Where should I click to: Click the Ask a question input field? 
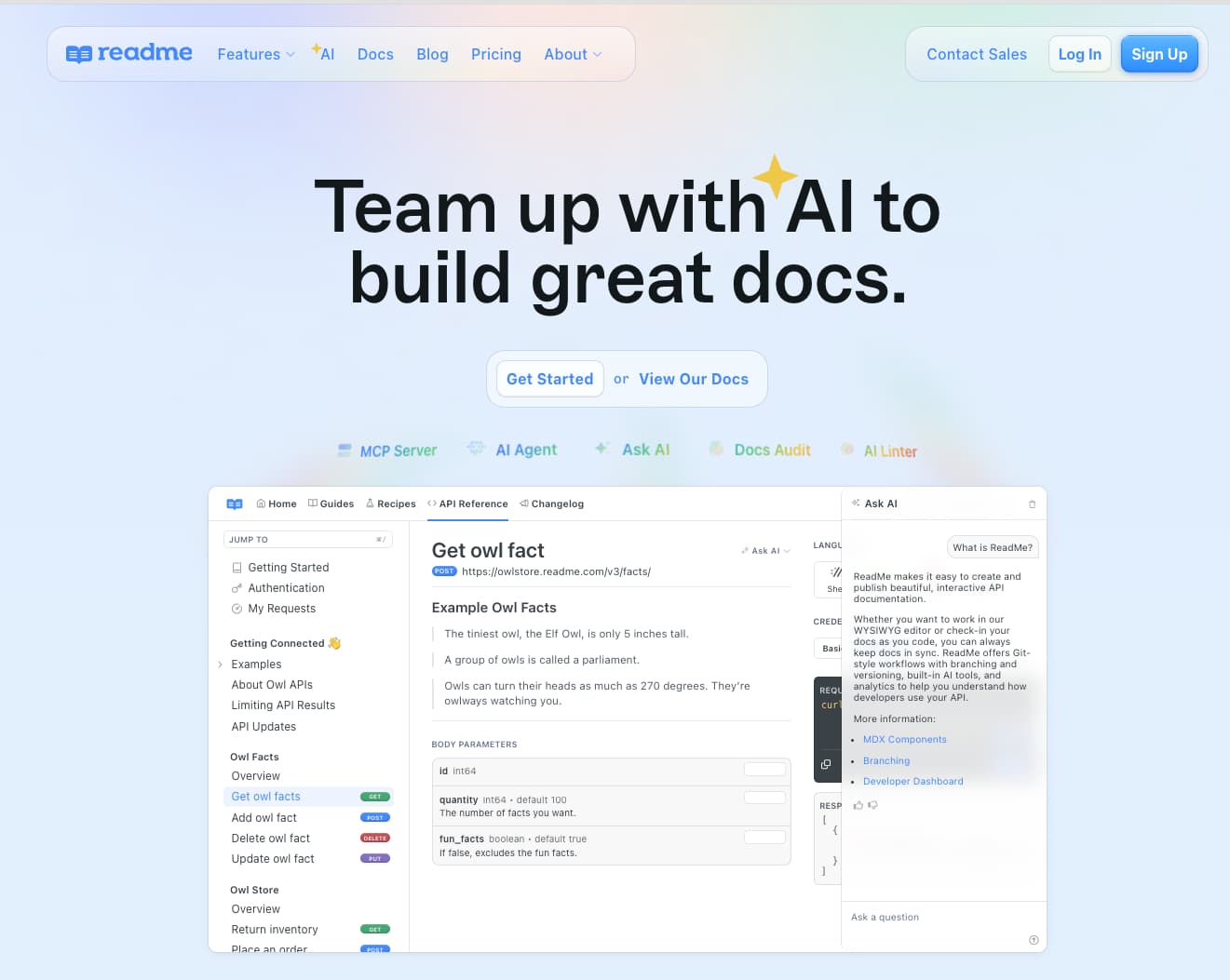pyautogui.click(x=931, y=917)
